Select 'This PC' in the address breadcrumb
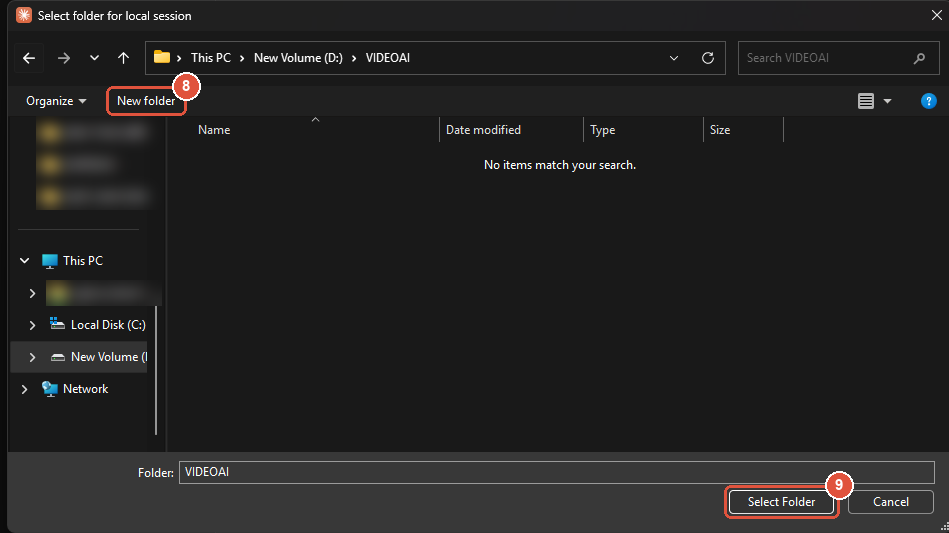The height and width of the screenshot is (533, 949). click(211, 58)
